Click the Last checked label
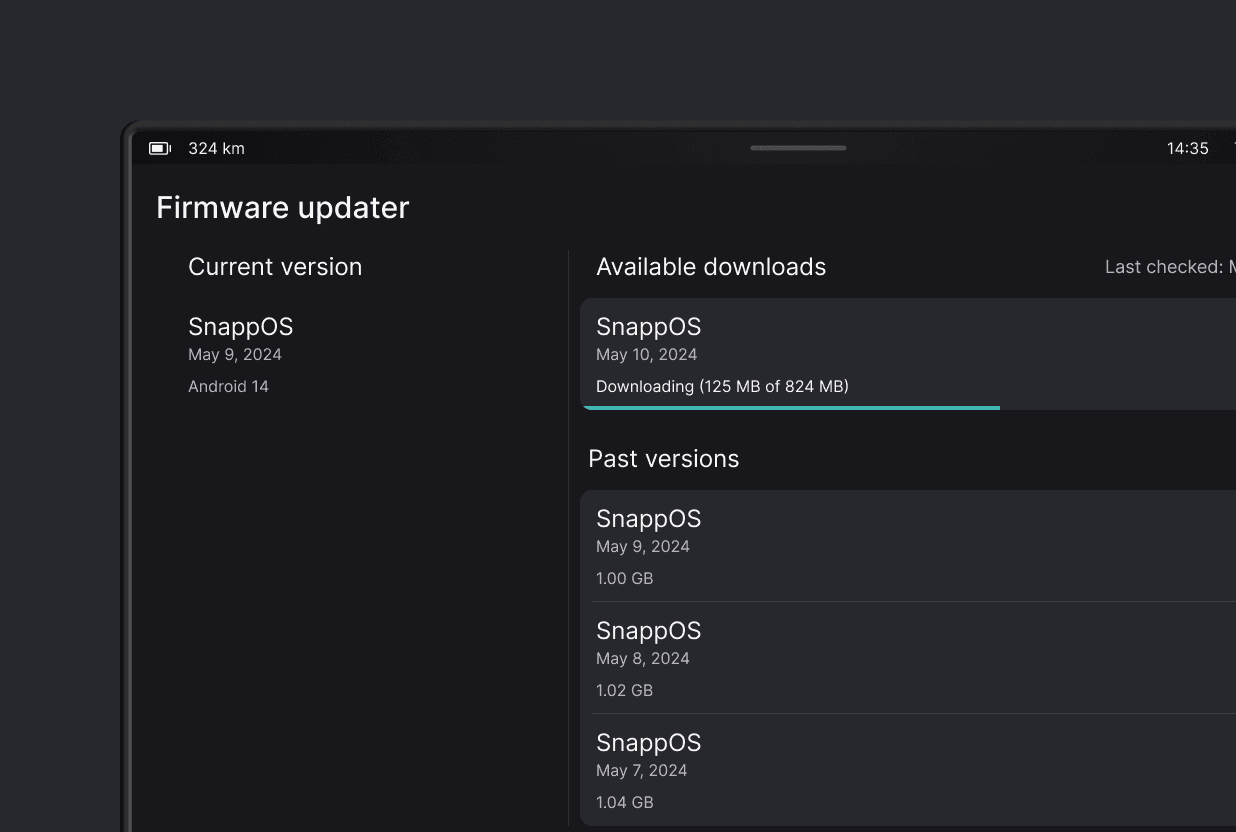 1170,267
